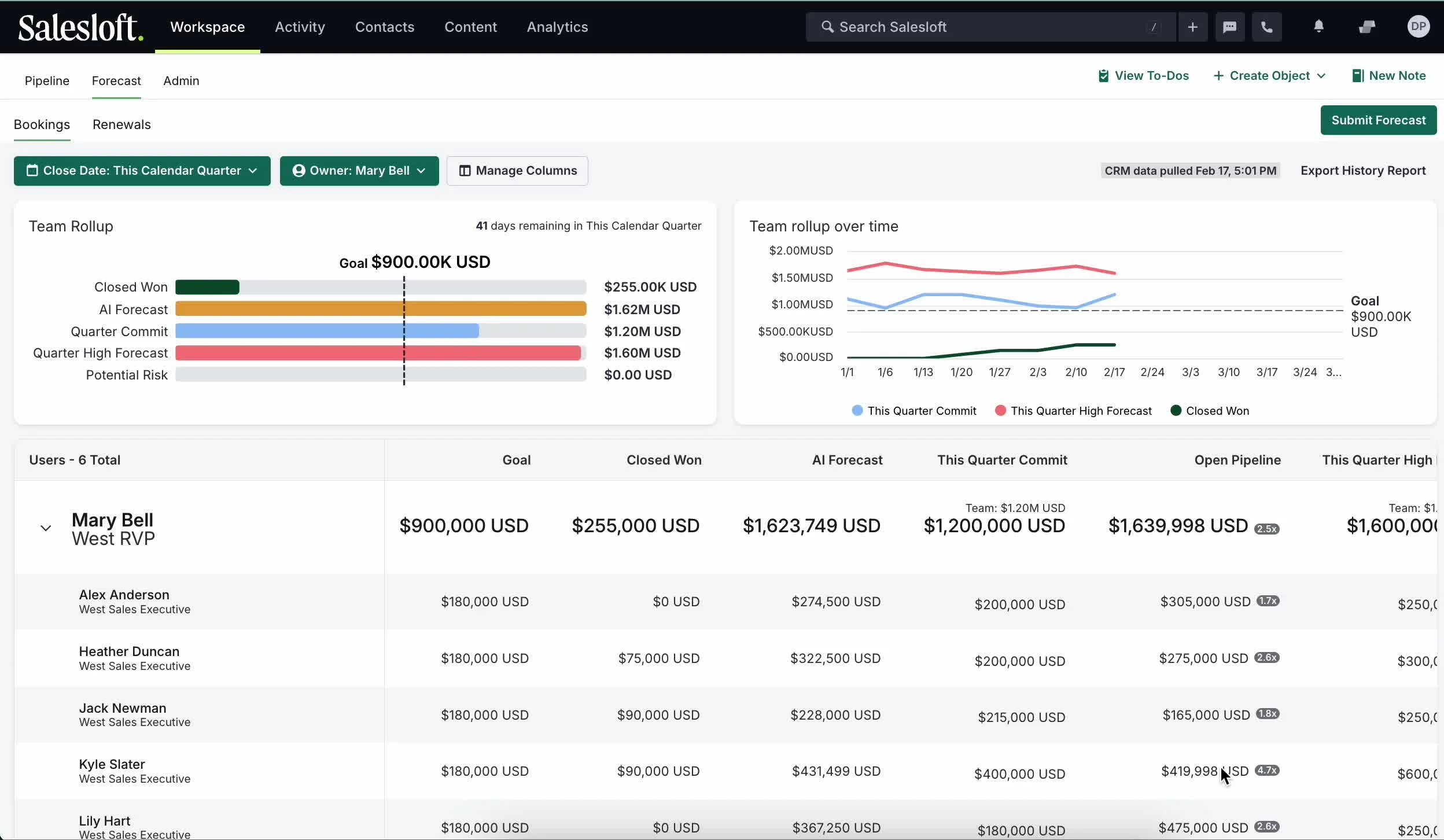Click the 2.6x badge in Lily Hart row
Image resolution: width=1444 pixels, height=840 pixels.
tap(1266, 827)
